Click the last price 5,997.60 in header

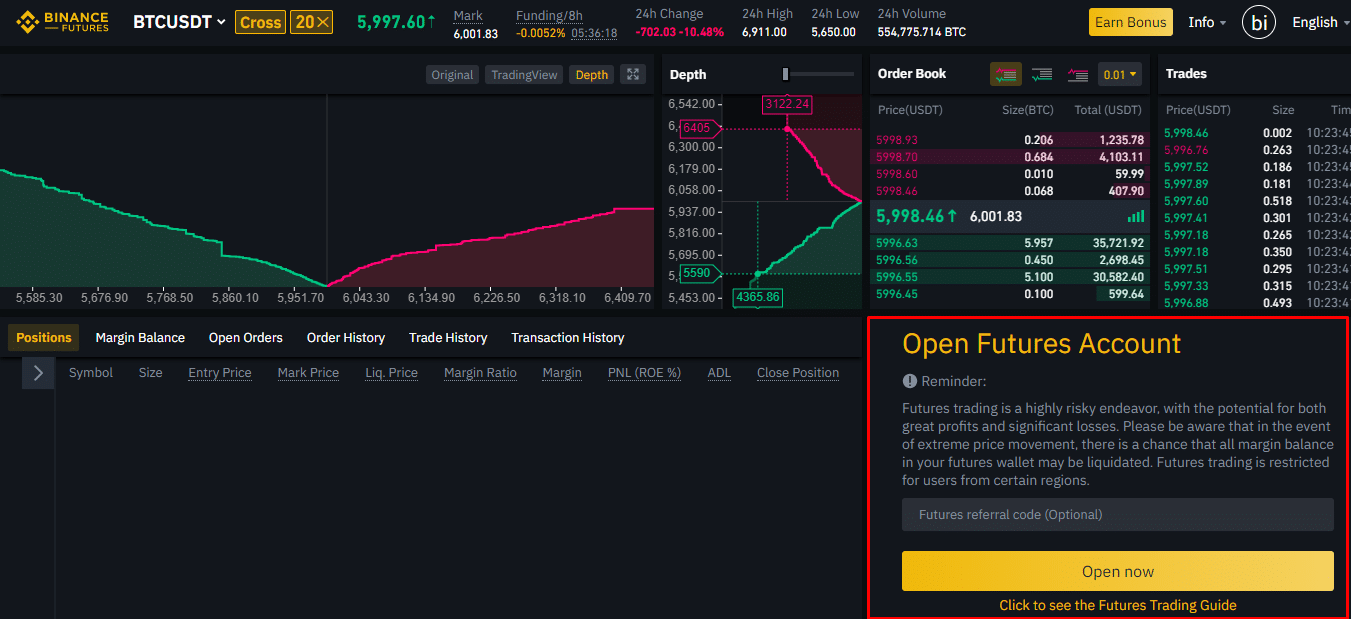(x=396, y=22)
